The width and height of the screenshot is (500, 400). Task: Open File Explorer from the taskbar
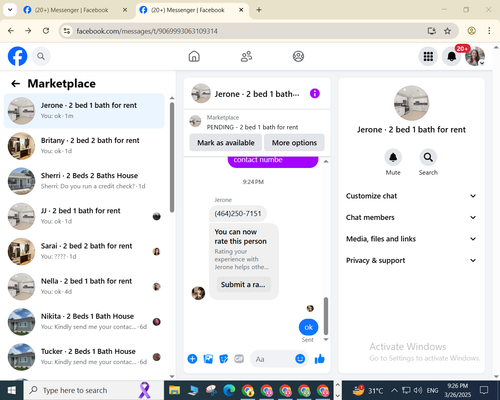coord(174,390)
